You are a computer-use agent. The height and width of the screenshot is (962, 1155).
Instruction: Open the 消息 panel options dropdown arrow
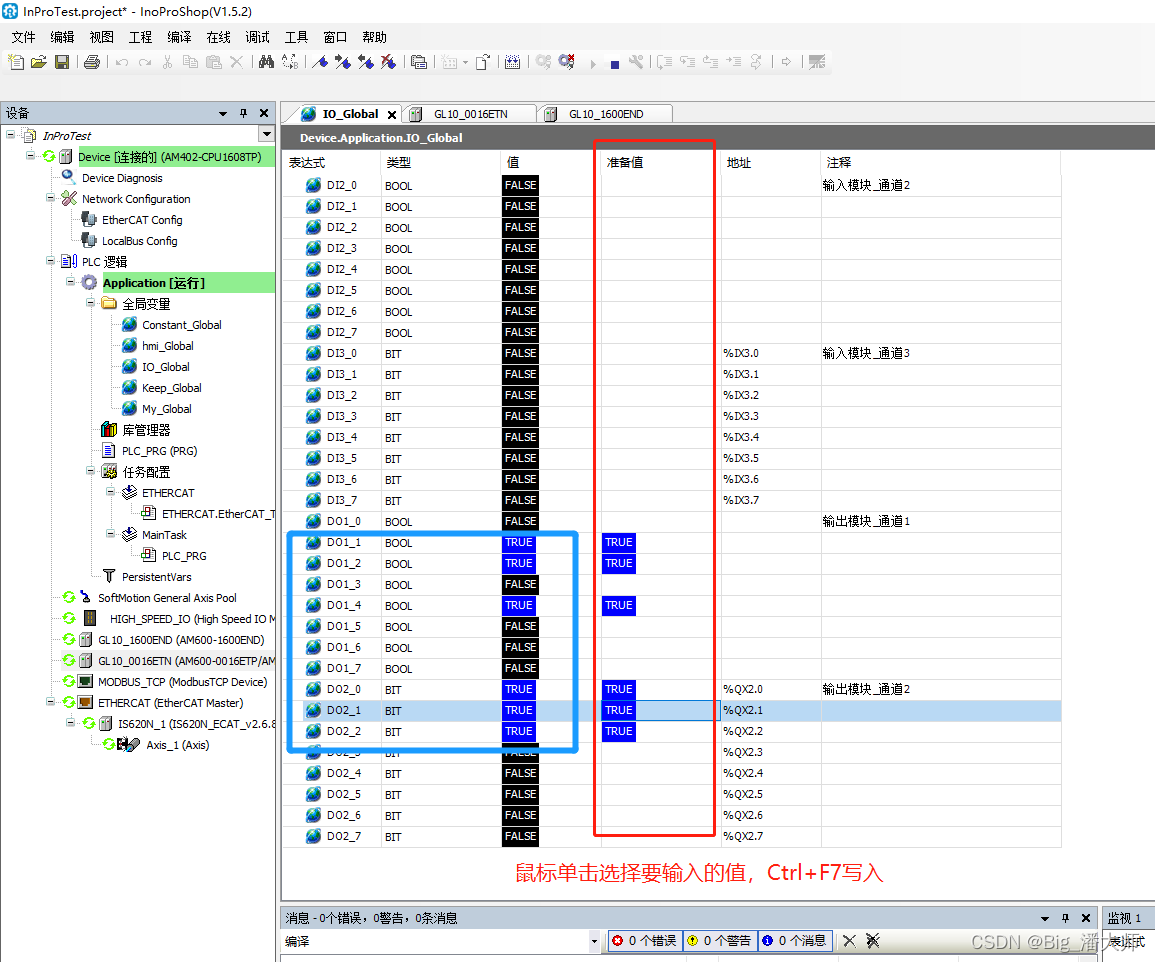tap(1045, 919)
